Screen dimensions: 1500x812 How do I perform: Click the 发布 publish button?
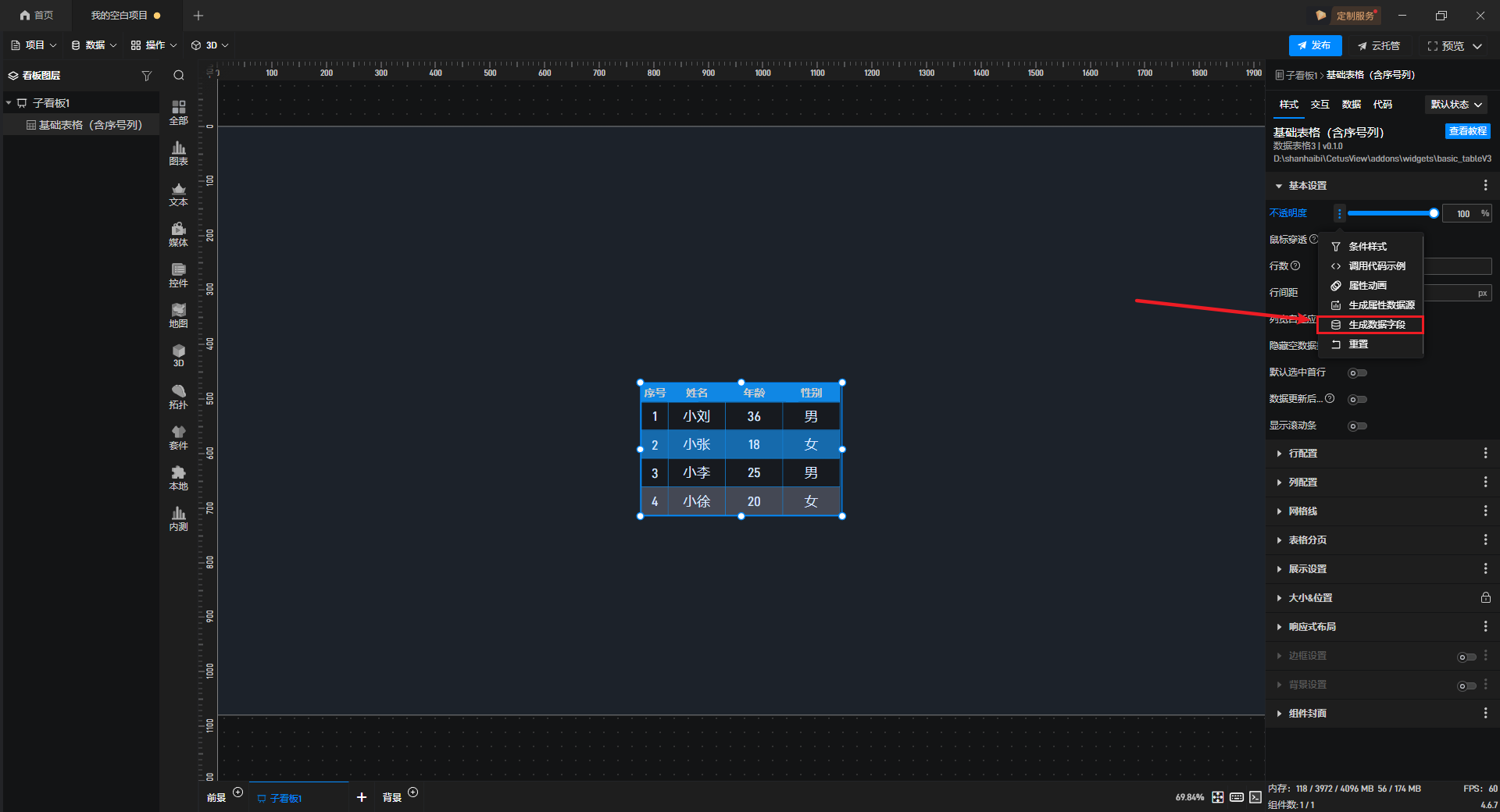coord(1315,46)
